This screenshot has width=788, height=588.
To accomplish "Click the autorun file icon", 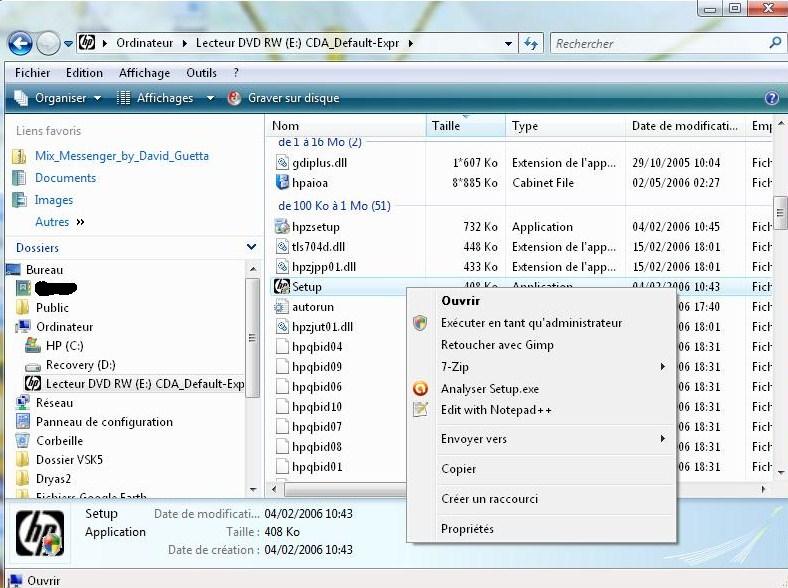I will coord(282,307).
